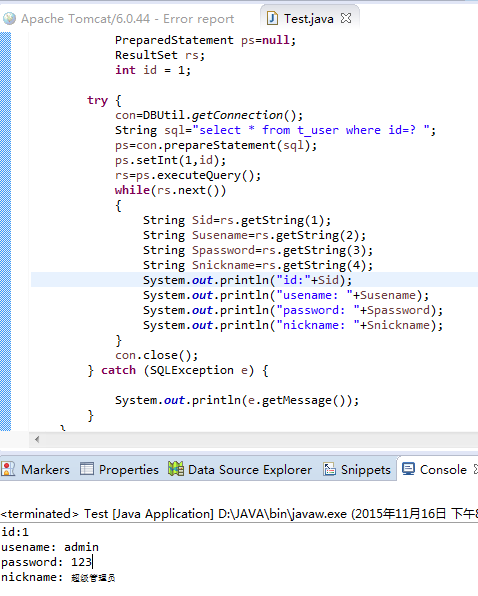This screenshot has height=596, width=478.
Task: Click the 'ResultSet rs;' line
Action: (x=160, y=55)
